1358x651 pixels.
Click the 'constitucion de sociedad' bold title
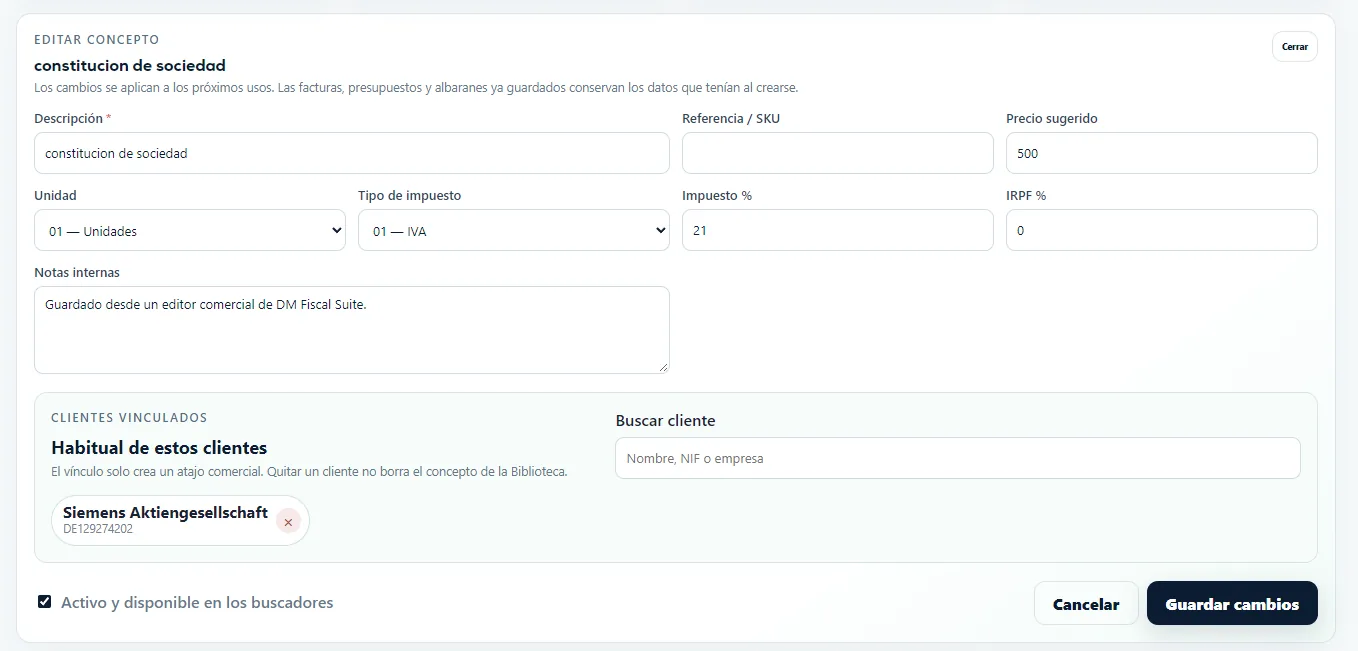coord(130,65)
